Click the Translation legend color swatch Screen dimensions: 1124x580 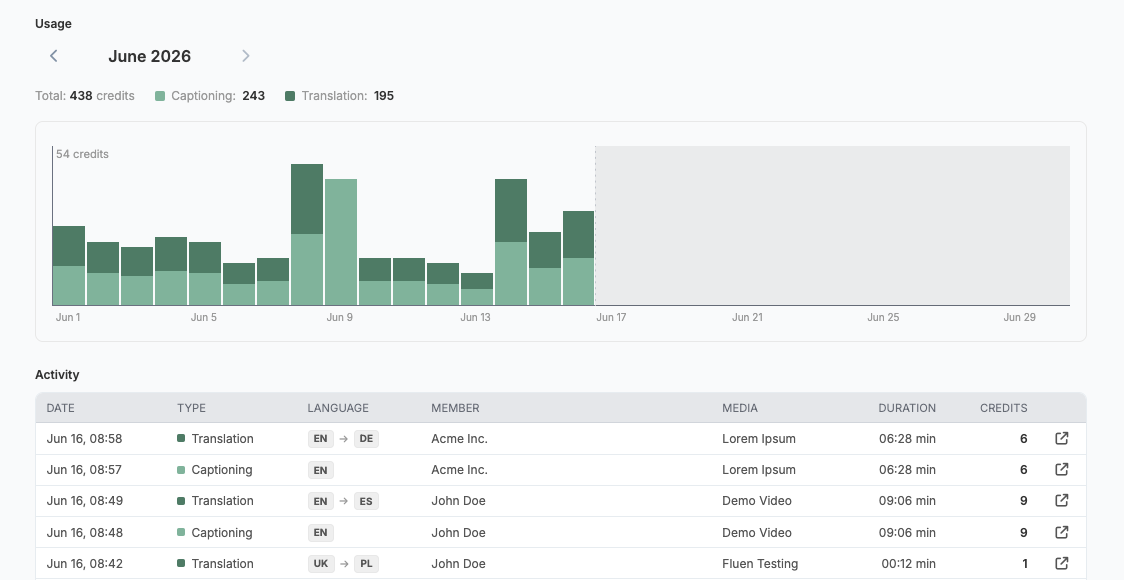click(290, 96)
